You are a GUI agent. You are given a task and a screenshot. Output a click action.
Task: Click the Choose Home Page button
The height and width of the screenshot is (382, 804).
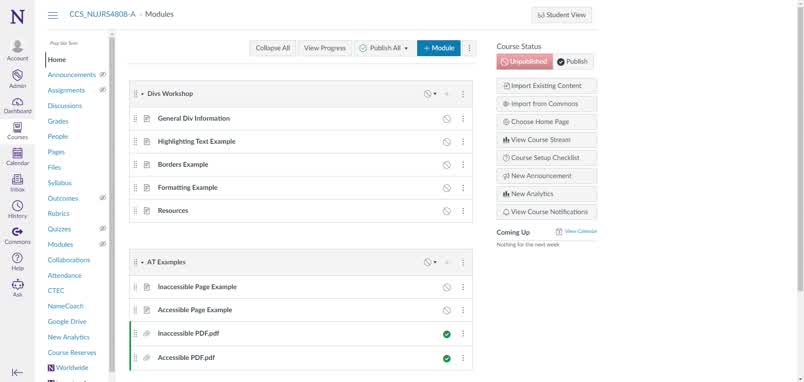(547, 122)
